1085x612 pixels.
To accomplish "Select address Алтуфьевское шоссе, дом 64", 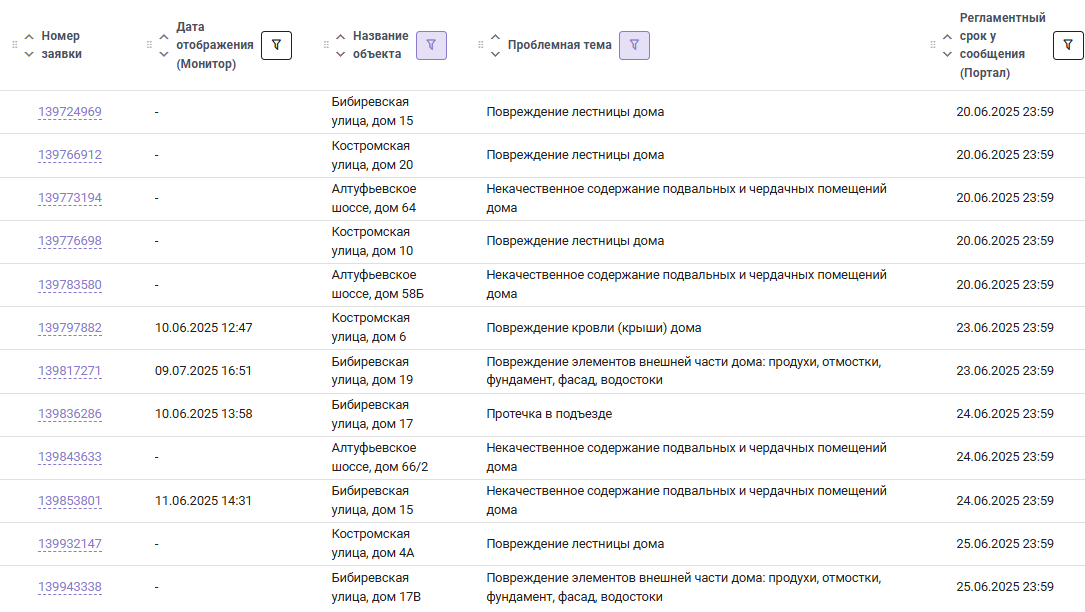I will click(374, 198).
